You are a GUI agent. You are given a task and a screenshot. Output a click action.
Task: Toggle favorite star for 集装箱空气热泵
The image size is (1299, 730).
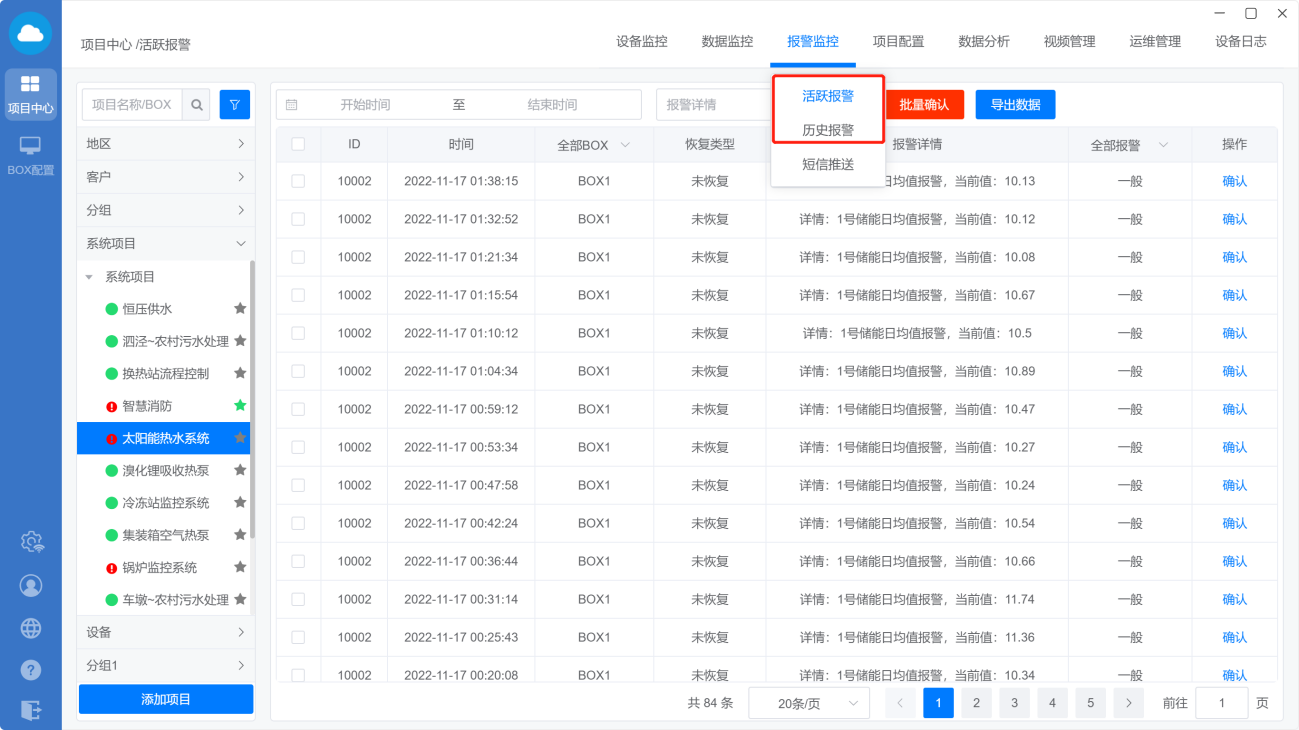point(240,535)
